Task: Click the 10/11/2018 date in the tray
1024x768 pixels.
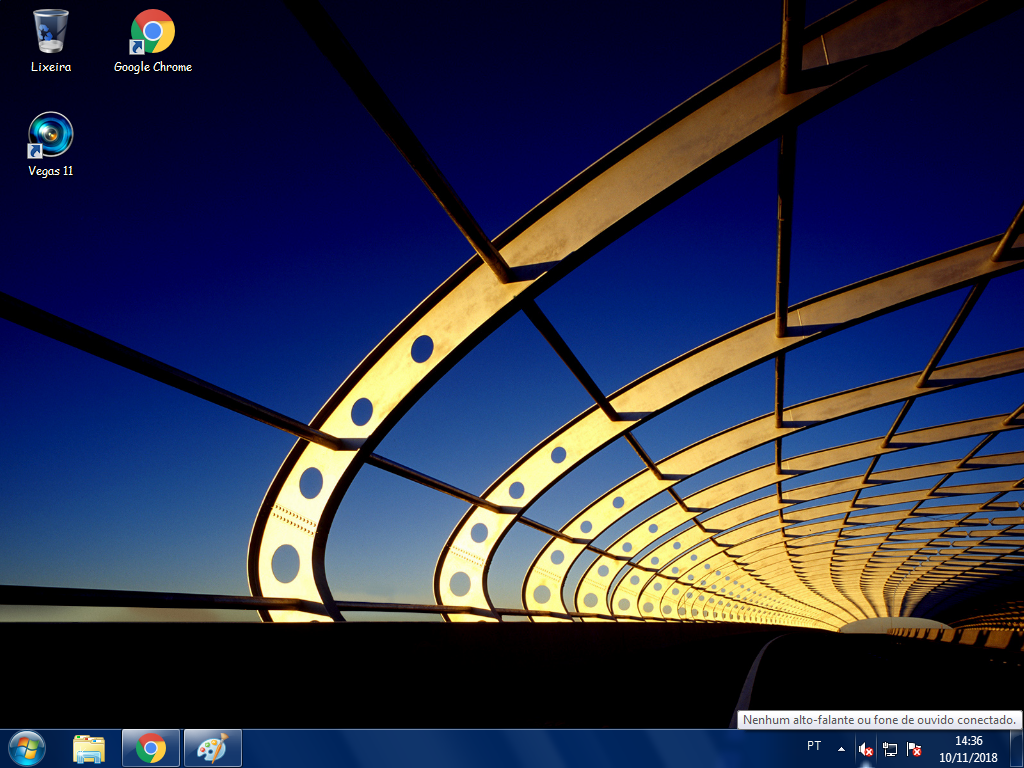Action: coord(968,757)
